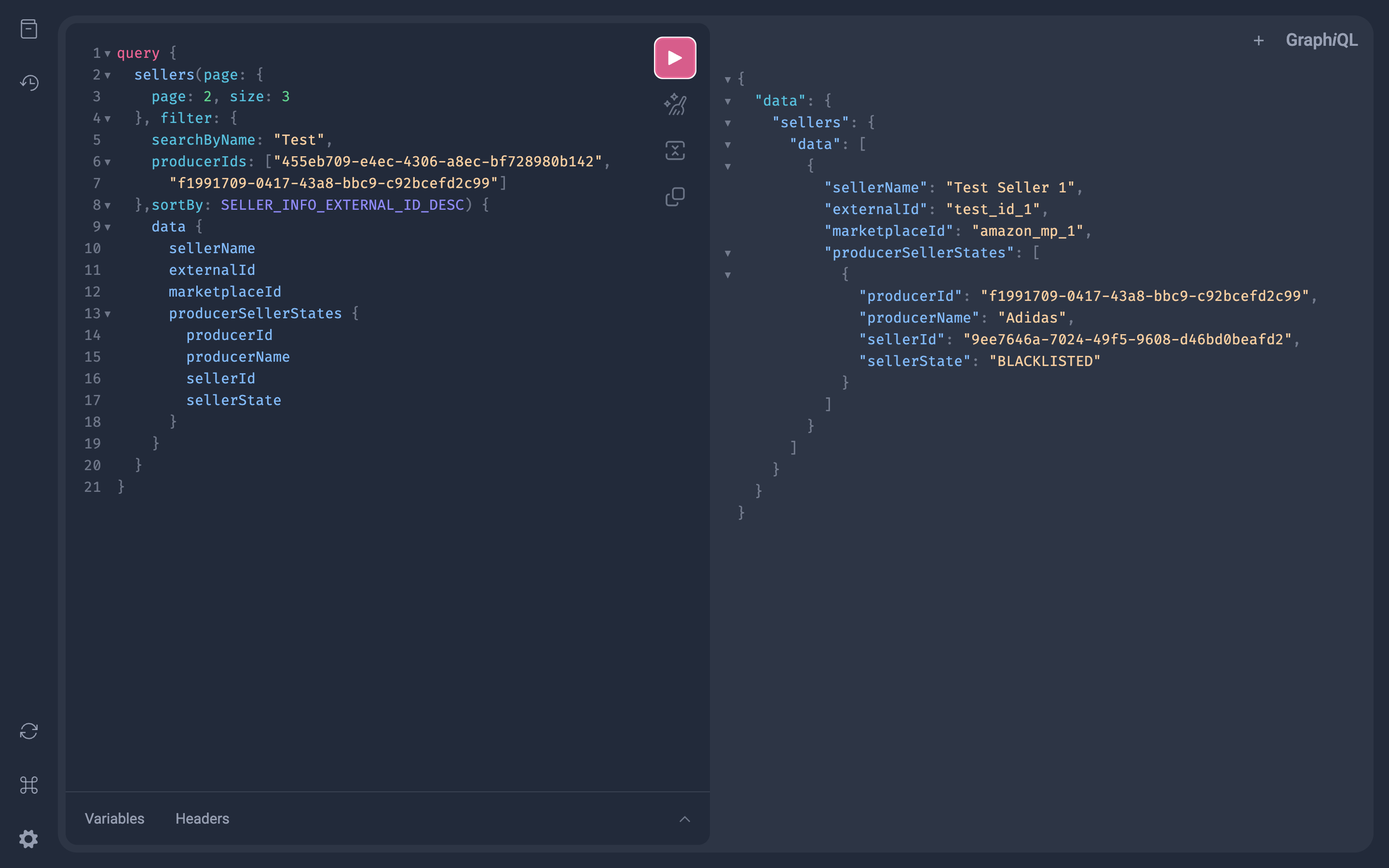Open the documentation explorer
Viewport: 1389px width, 868px height.
point(29,28)
